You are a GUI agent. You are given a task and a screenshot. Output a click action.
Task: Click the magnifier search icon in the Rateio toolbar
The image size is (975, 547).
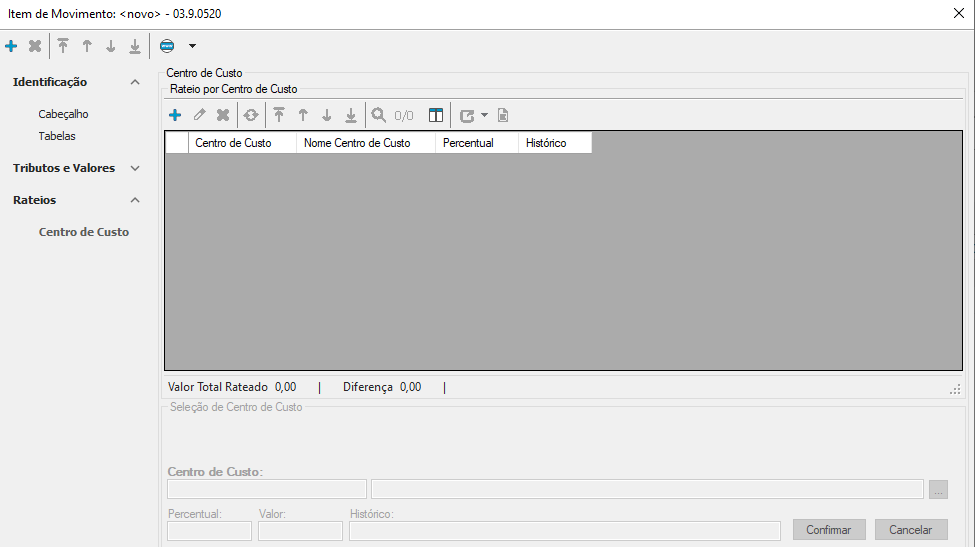379,115
